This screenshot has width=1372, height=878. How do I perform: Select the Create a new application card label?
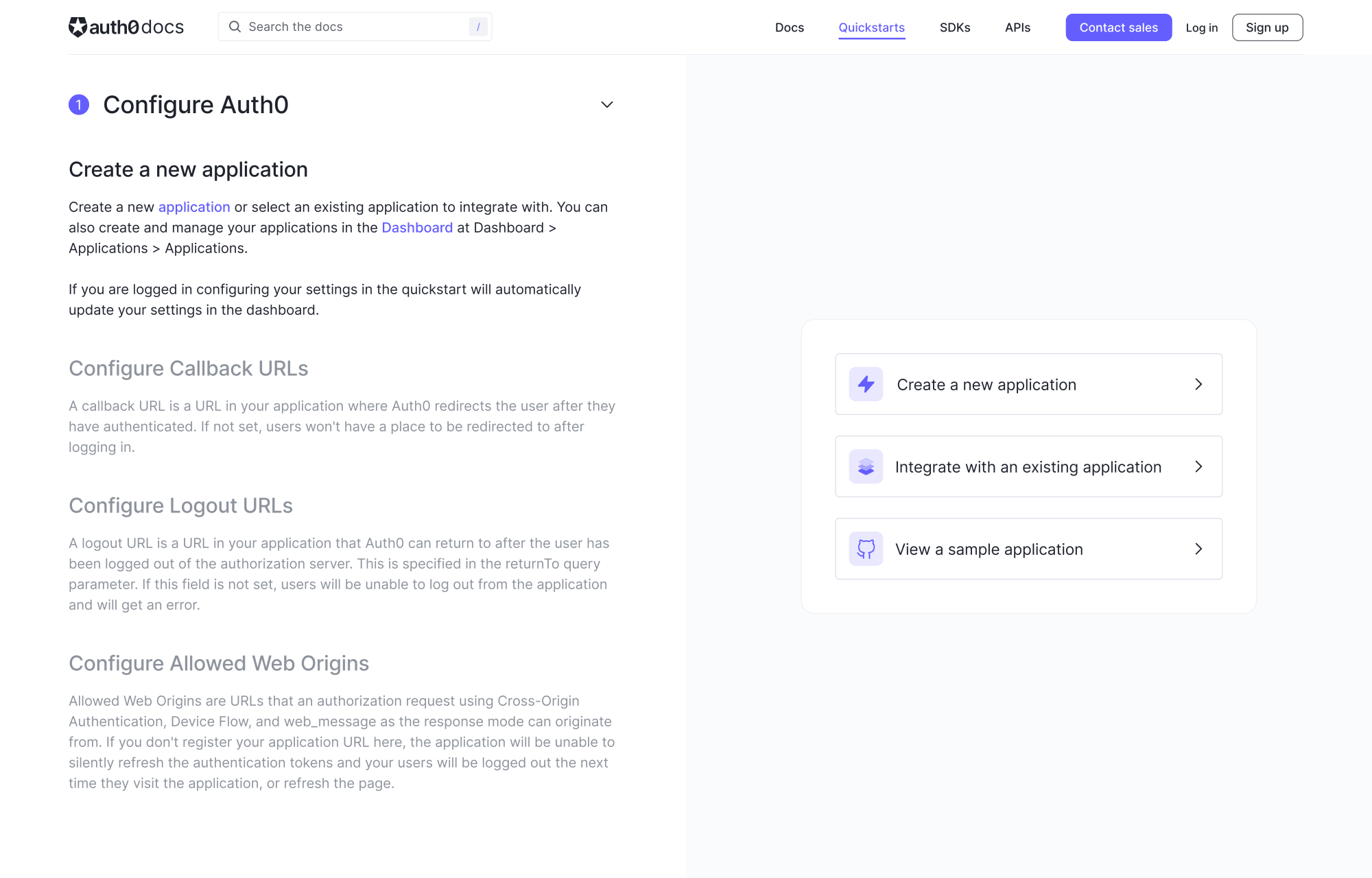[x=986, y=385]
